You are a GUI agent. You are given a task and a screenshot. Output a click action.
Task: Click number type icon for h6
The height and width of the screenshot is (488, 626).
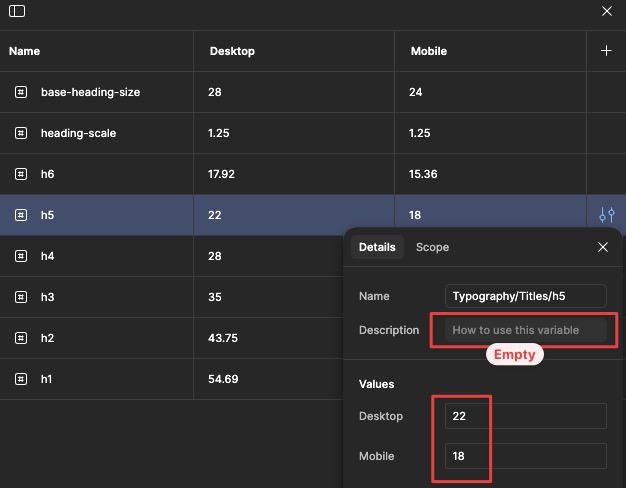21,174
